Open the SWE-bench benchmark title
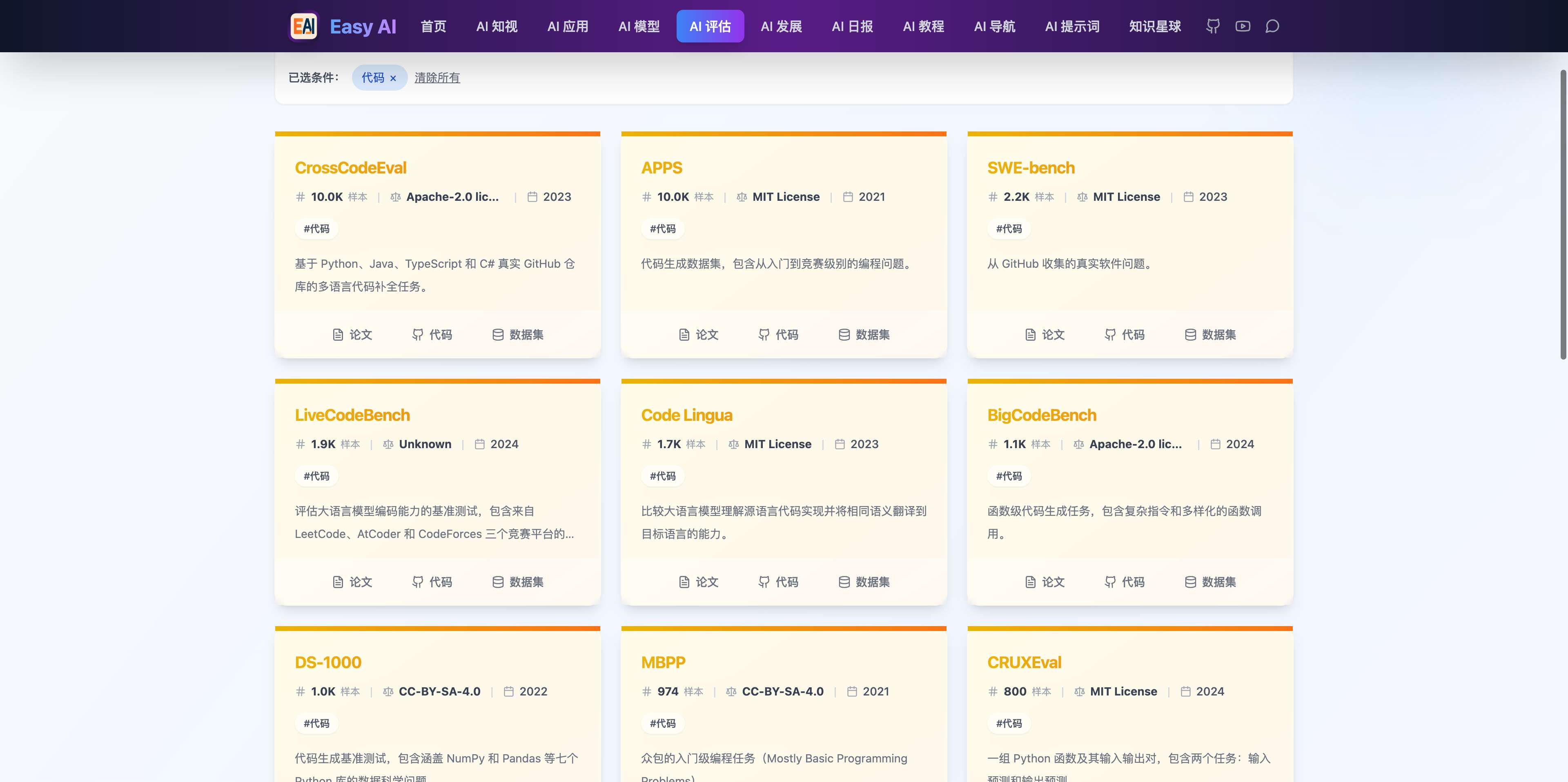Screen dimensions: 1568x782 click(1031, 168)
